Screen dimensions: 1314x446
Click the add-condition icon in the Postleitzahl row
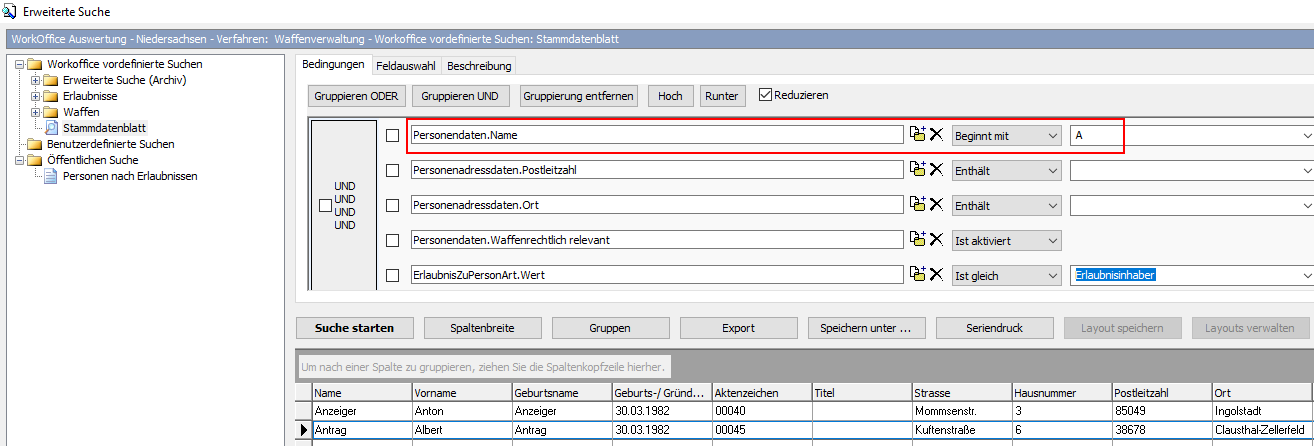(x=918, y=170)
